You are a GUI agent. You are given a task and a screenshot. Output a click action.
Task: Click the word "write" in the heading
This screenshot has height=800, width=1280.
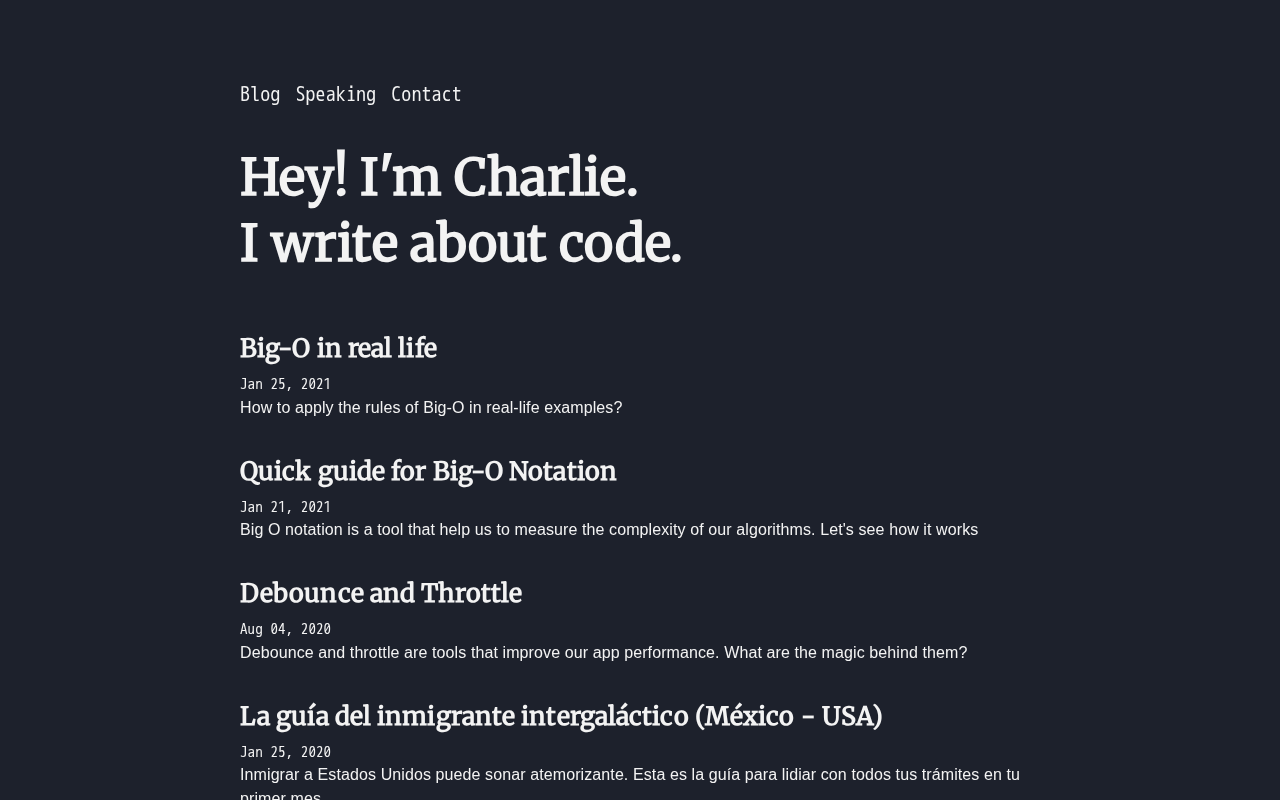tap(334, 244)
